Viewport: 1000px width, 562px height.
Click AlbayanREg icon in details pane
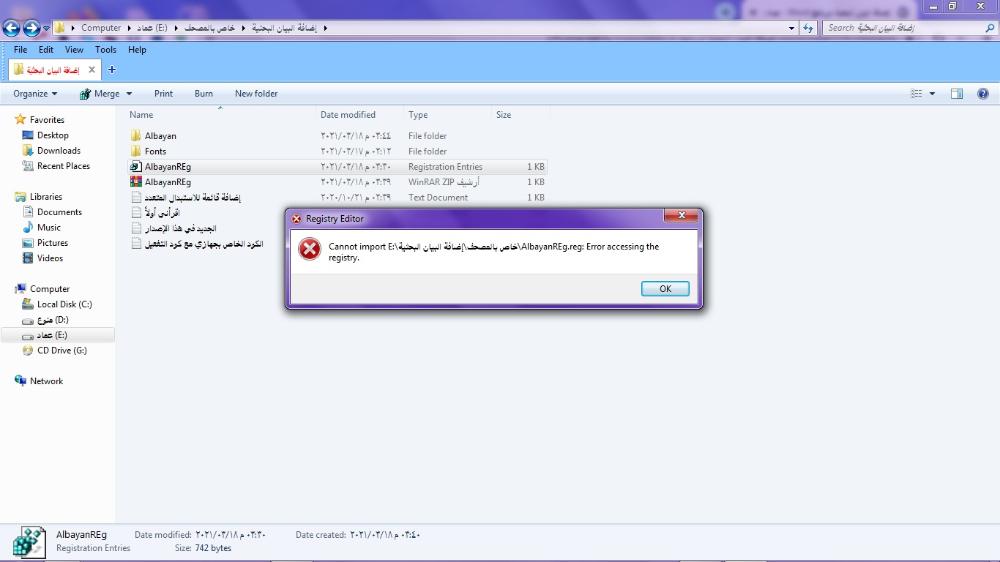29,542
